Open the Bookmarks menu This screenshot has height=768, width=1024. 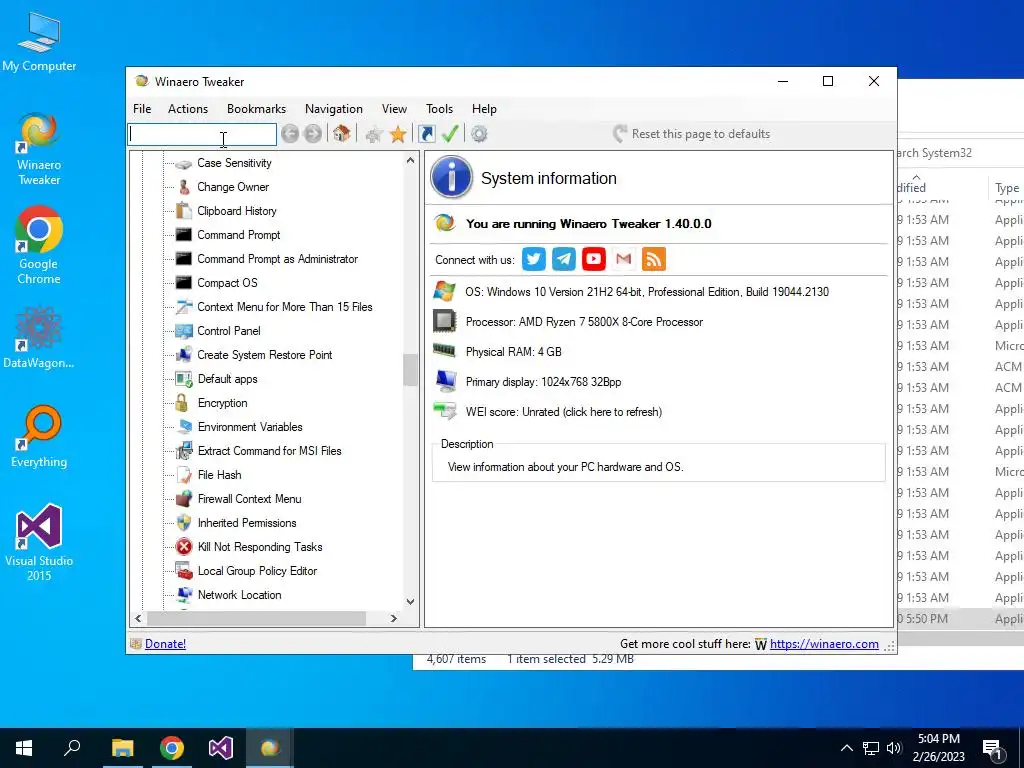click(x=256, y=109)
